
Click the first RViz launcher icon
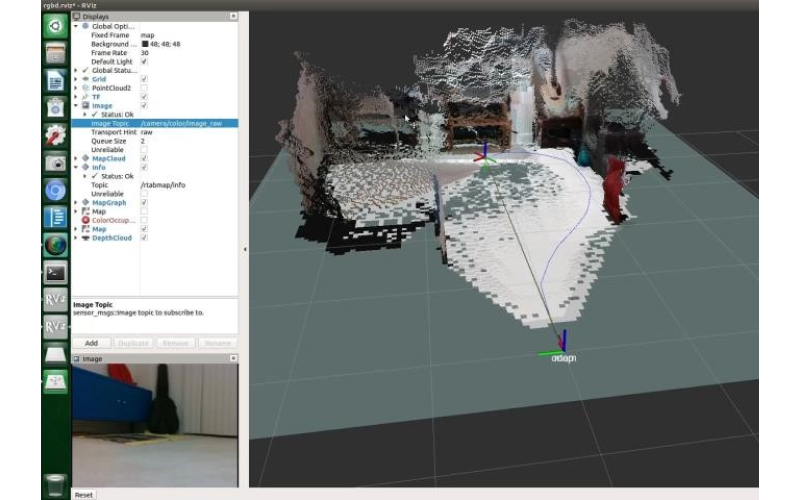pos(56,299)
